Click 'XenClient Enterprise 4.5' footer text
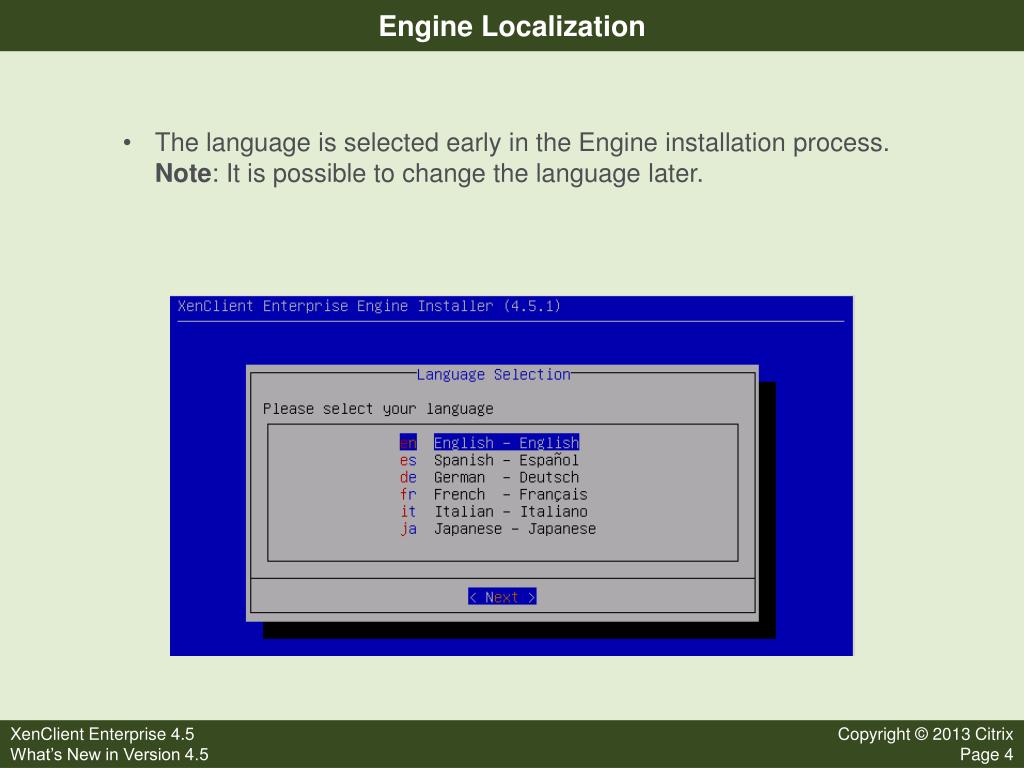 point(102,734)
